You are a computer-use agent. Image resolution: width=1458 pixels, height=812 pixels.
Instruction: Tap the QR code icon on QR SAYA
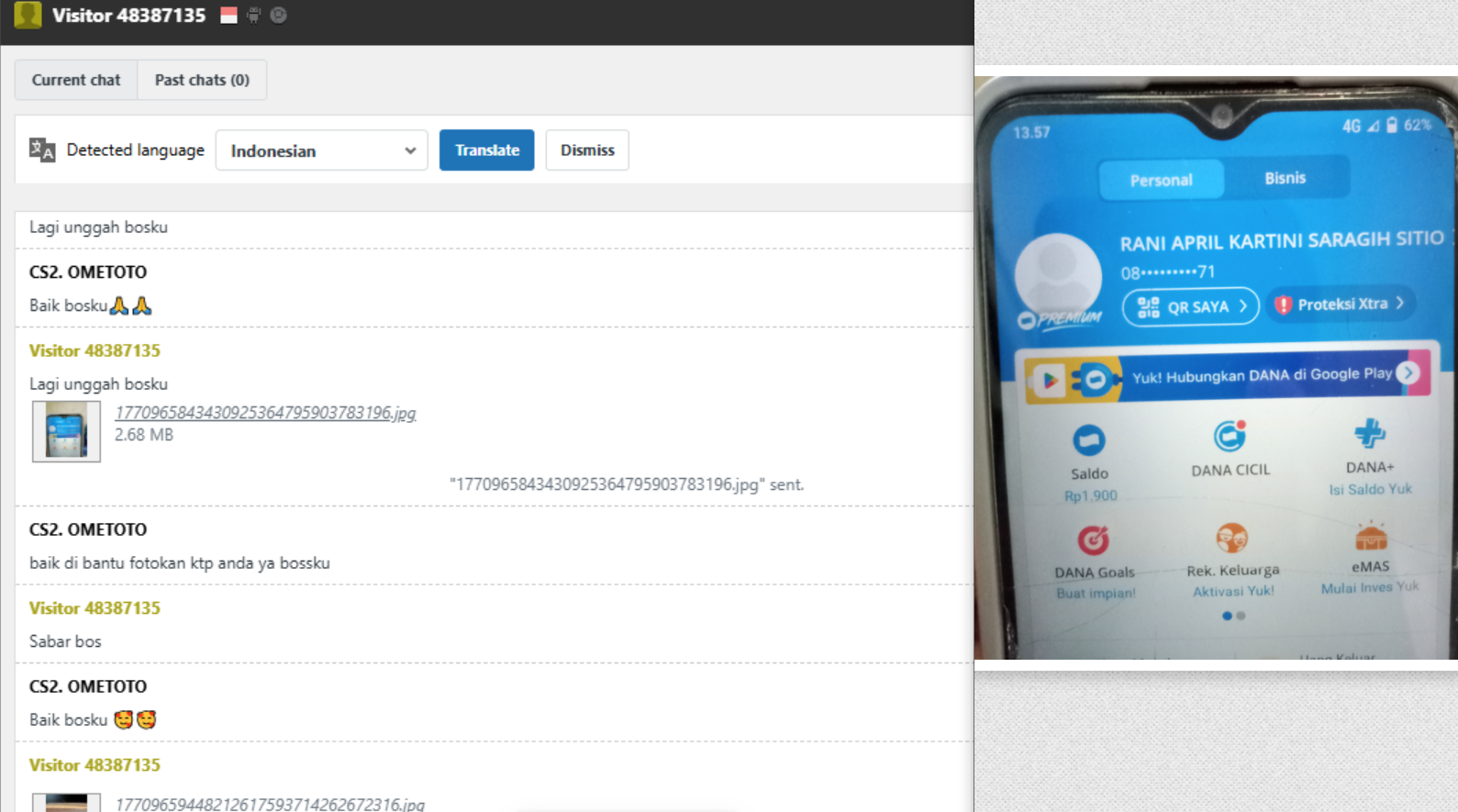(x=1148, y=307)
